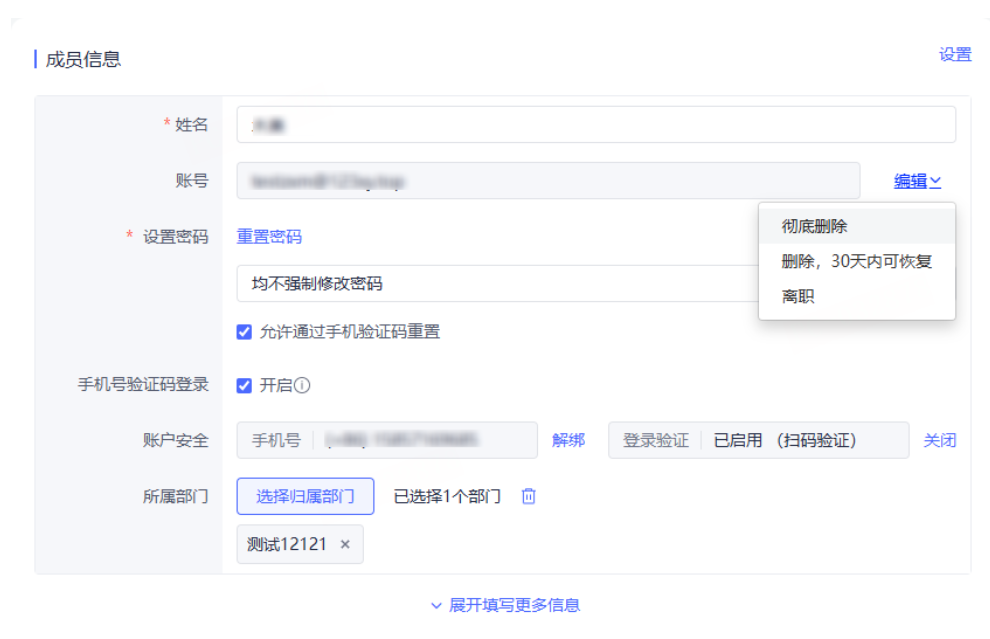Click the 账号 input field
This screenshot has height=639, width=990.
(548, 181)
